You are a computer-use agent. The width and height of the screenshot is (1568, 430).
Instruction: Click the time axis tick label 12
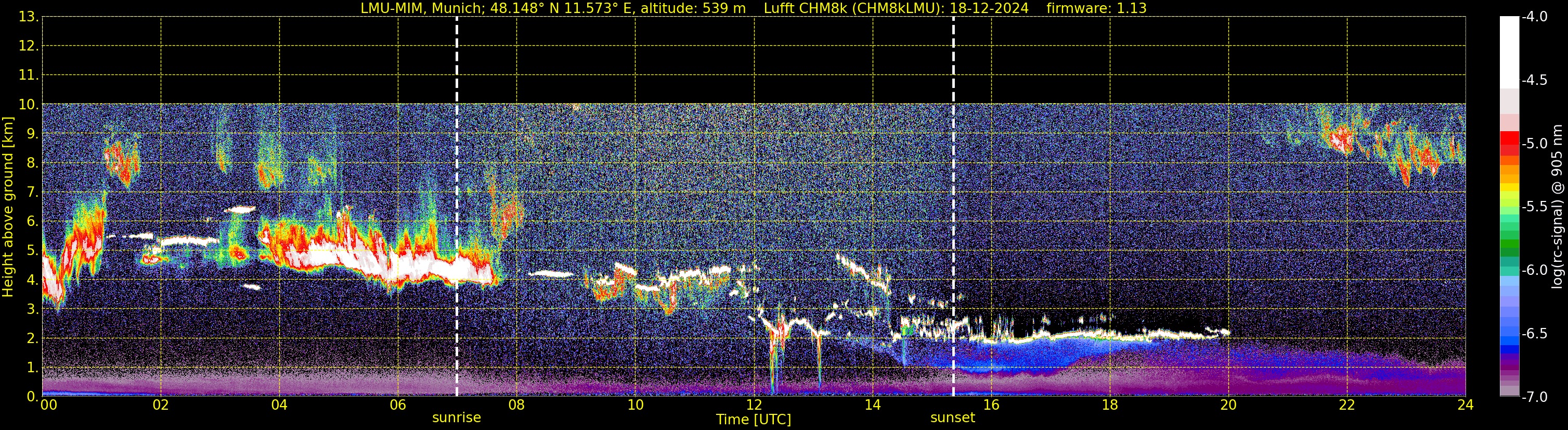[754, 405]
